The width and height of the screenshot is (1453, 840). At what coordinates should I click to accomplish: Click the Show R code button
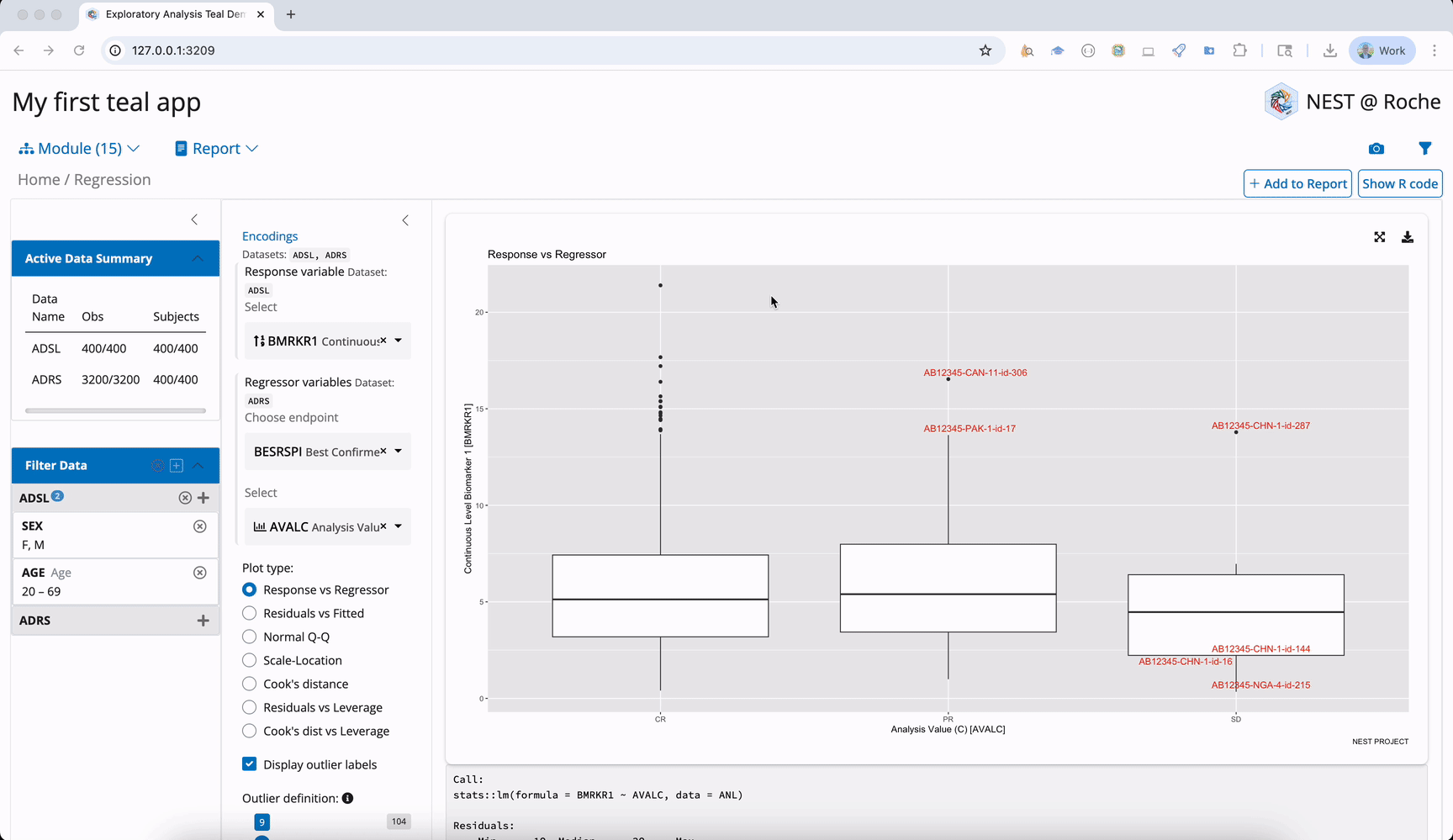[x=1399, y=184]
